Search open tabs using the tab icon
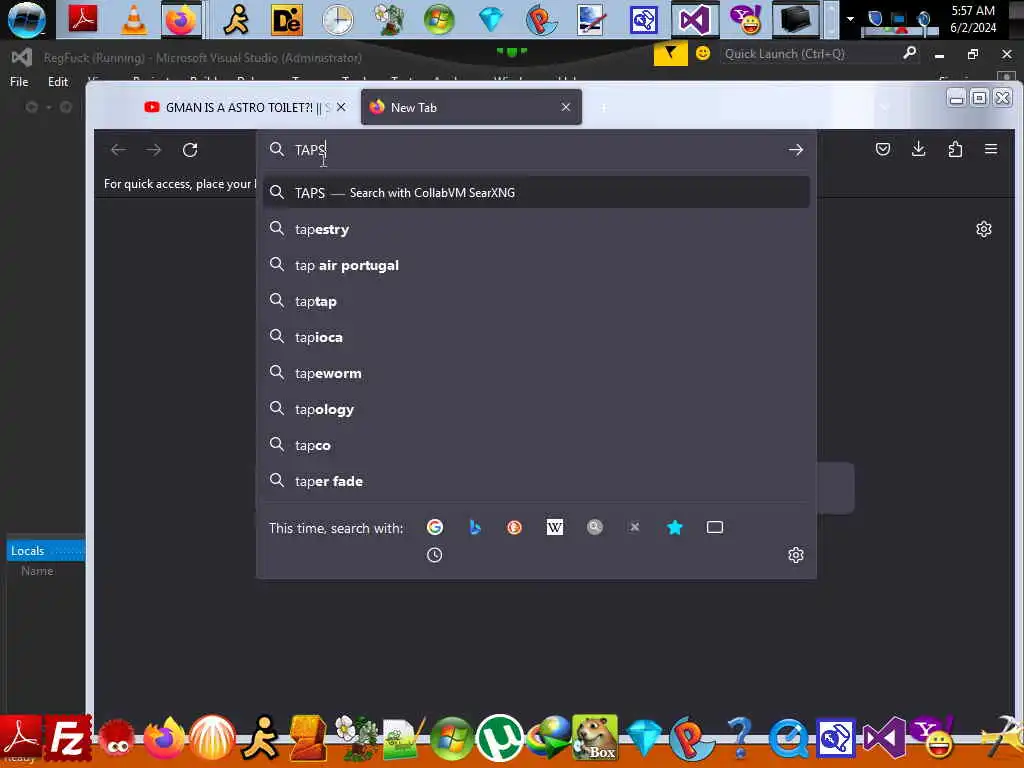This screenshot has height=768, width=1024. pyautogui.click(x=714, y=527)
